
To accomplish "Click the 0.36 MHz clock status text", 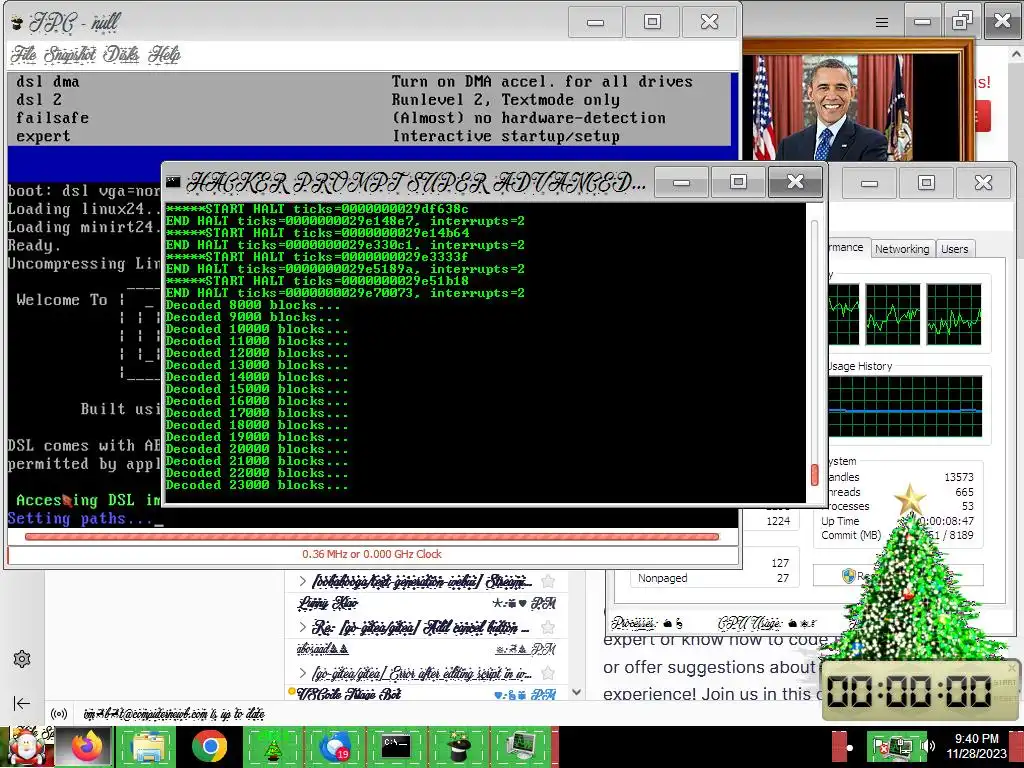I will (x=372, y=554).
